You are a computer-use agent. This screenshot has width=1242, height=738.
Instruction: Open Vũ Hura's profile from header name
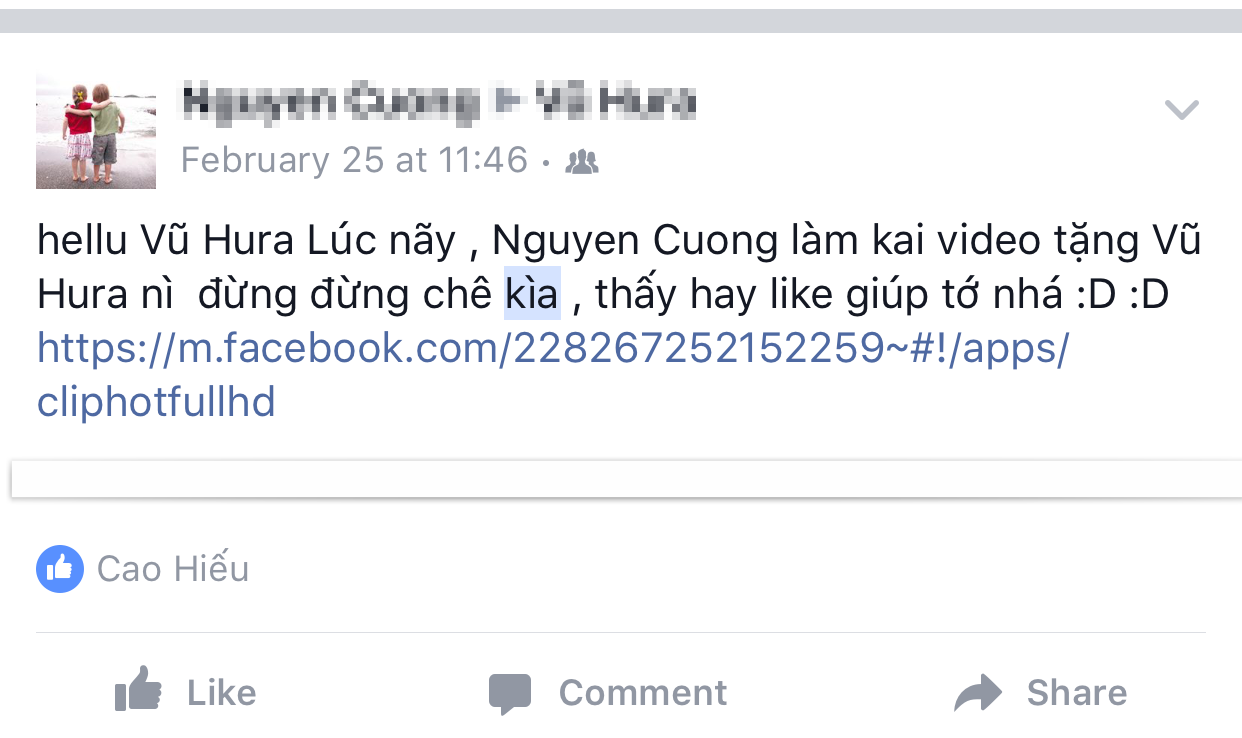coord(616,101)
